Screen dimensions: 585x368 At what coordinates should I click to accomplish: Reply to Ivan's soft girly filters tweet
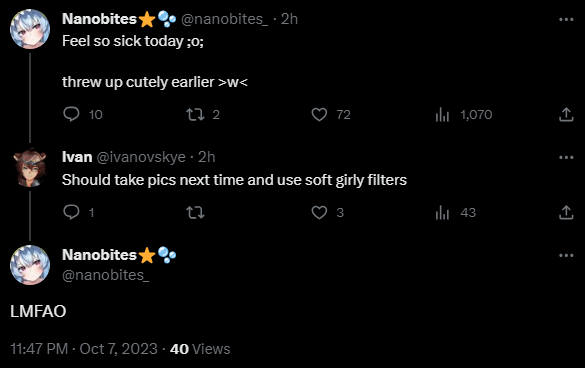click(78, 212)
